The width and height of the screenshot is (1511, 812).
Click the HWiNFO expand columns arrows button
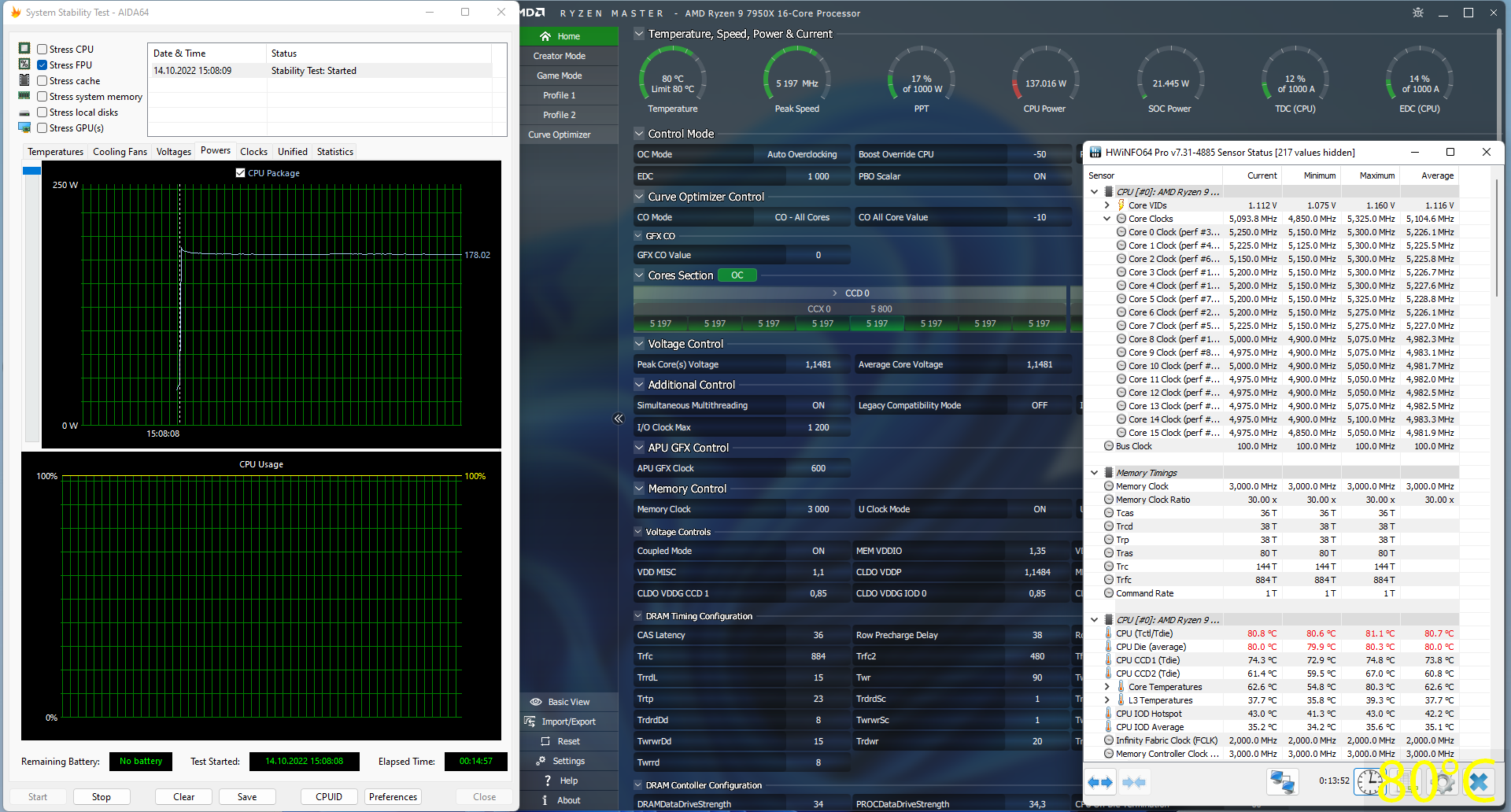(x=1100, y=782)
